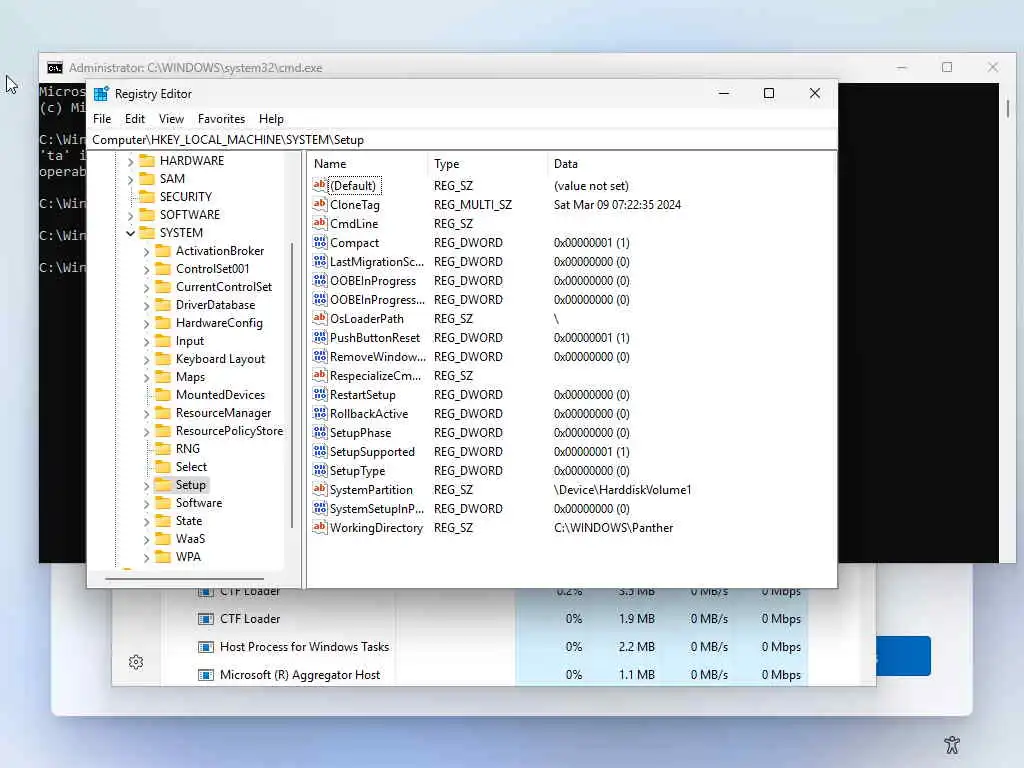Click the (Default) string value icon
Screen dimensions: 1024x768
tap(319, 185)
